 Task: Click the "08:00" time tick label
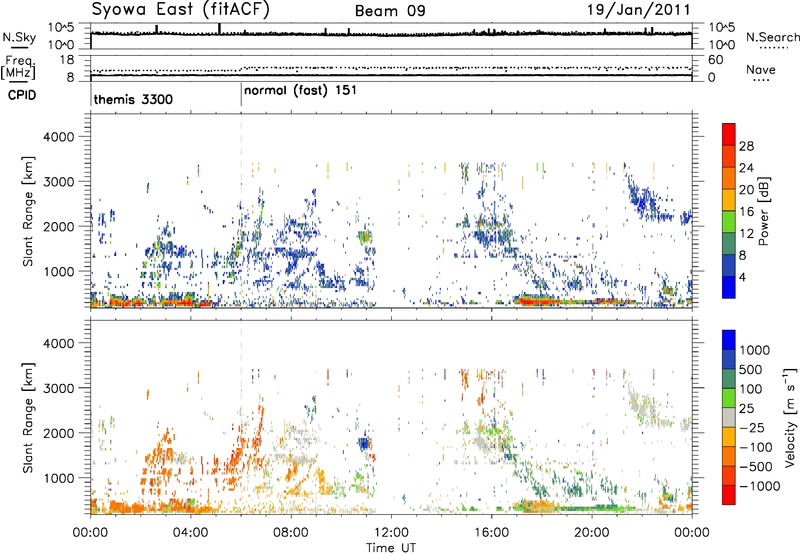coord(291,533)
